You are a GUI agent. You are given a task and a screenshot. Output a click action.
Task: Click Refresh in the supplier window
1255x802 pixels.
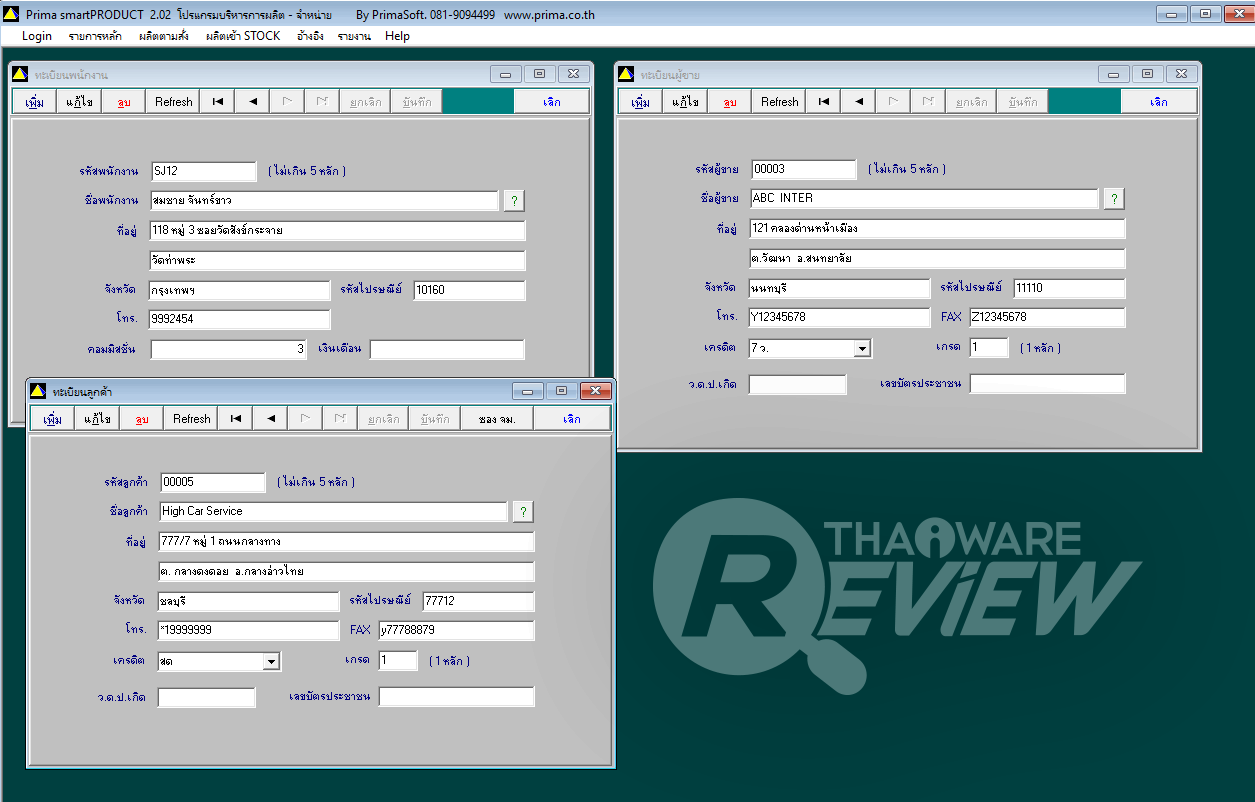click(780, 102)
